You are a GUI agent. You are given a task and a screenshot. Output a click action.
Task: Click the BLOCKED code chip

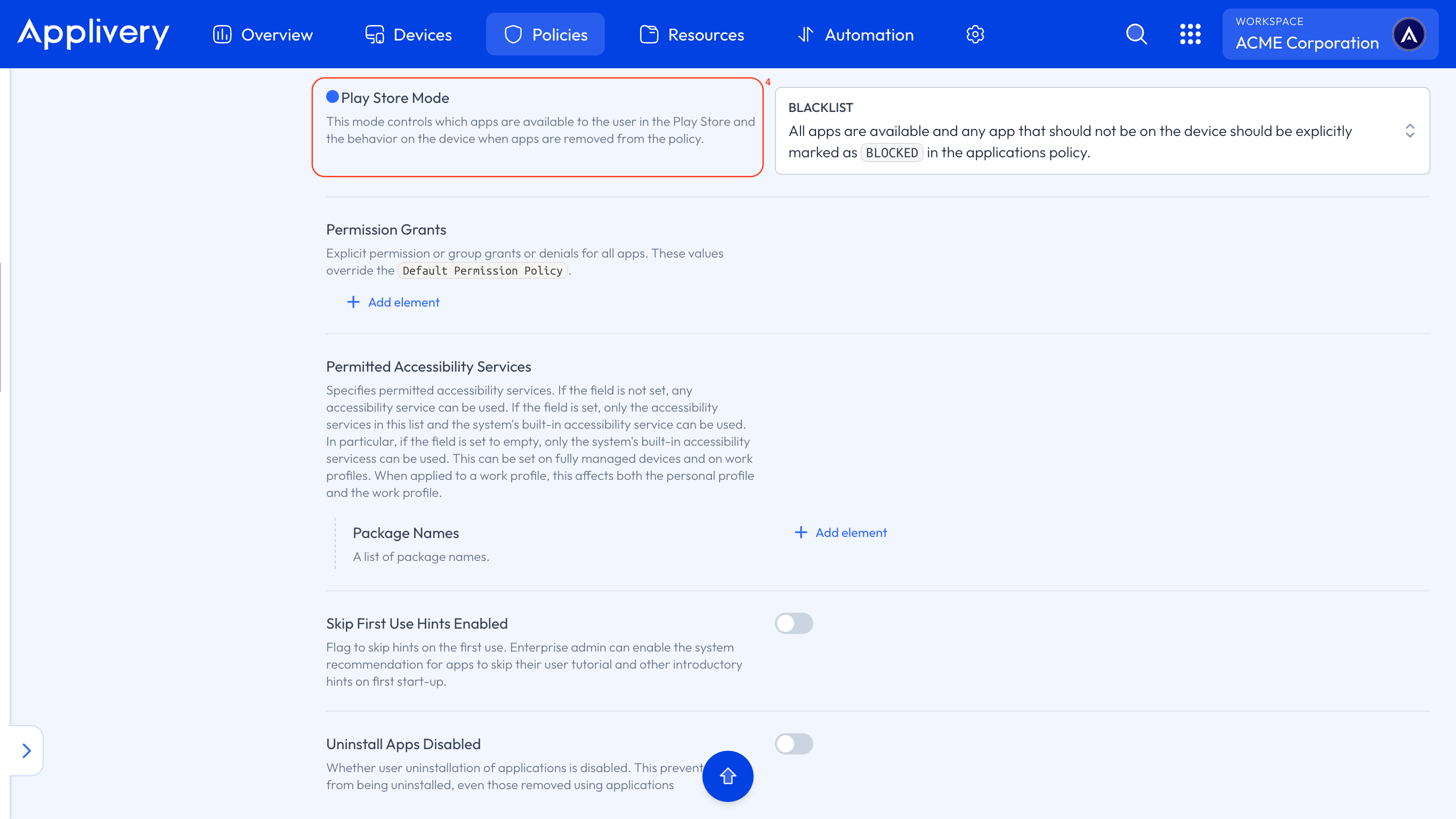coord(892,152)
